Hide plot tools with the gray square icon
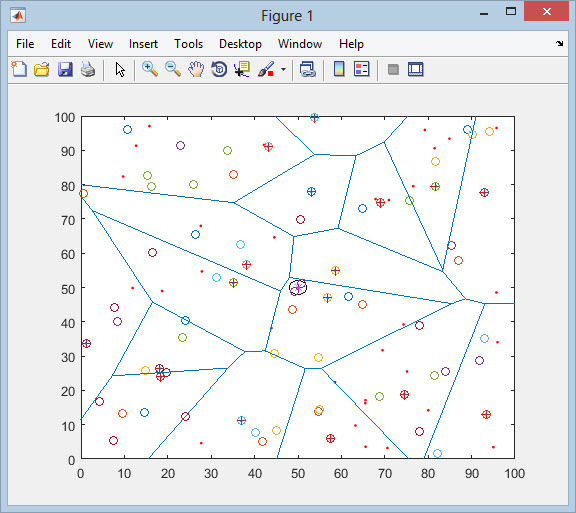The height and width of the screenshot is (513, 576). tap(393, 69)
